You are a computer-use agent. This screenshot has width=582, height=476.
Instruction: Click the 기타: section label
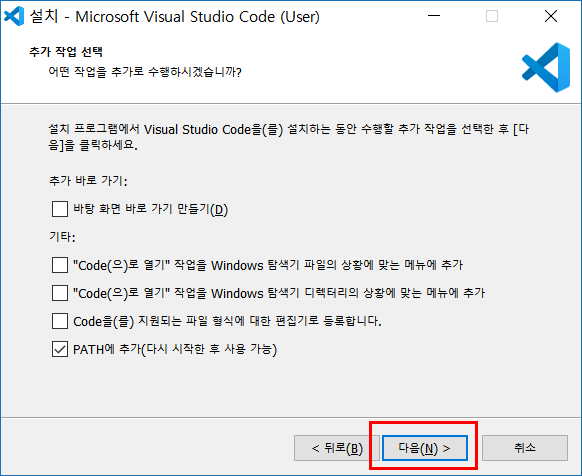pyautogui.click(x=62, y=237)
